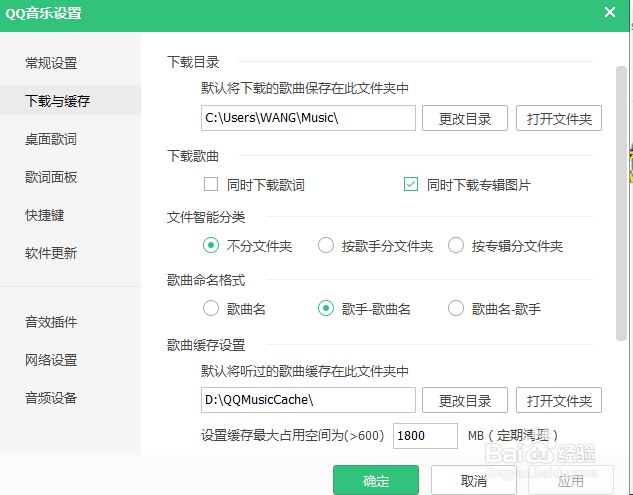Select 按歌手分文件夹 radio option

(326, 245)
